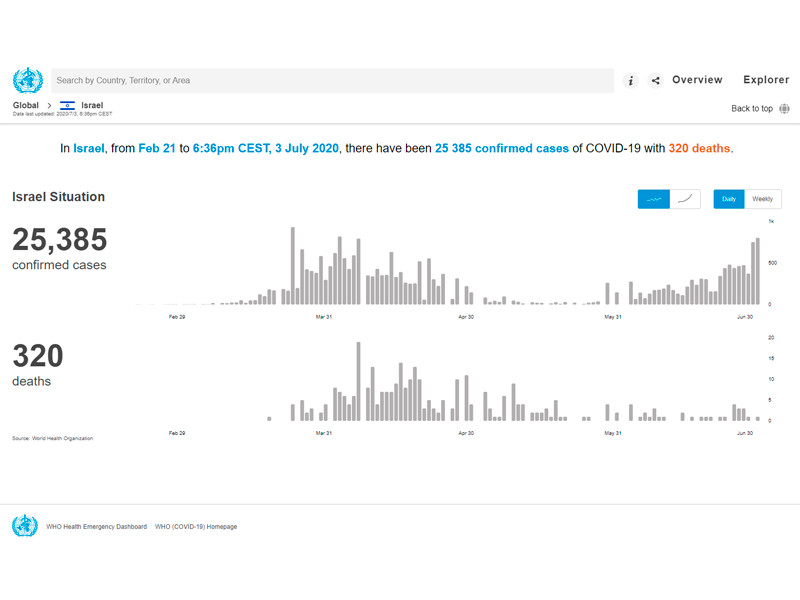This screenshot has height=600, width=800.
Task: Click the Global breadcrumb link
Action: coord(26,105)
